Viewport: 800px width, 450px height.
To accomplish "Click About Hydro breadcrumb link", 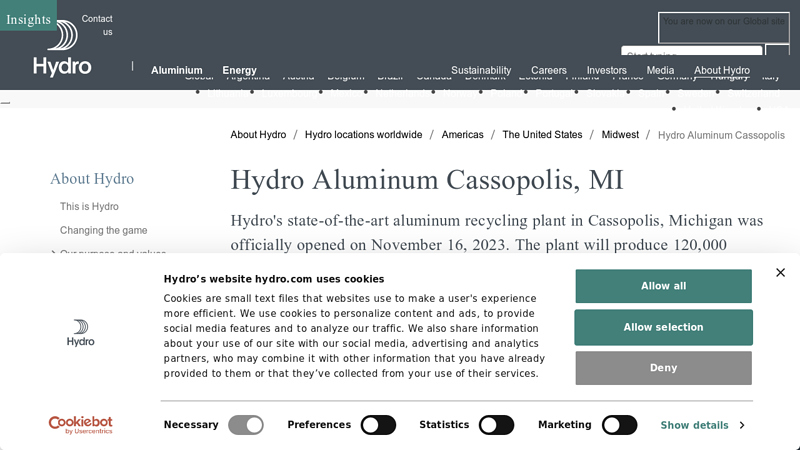I will (x=258, y=135).
